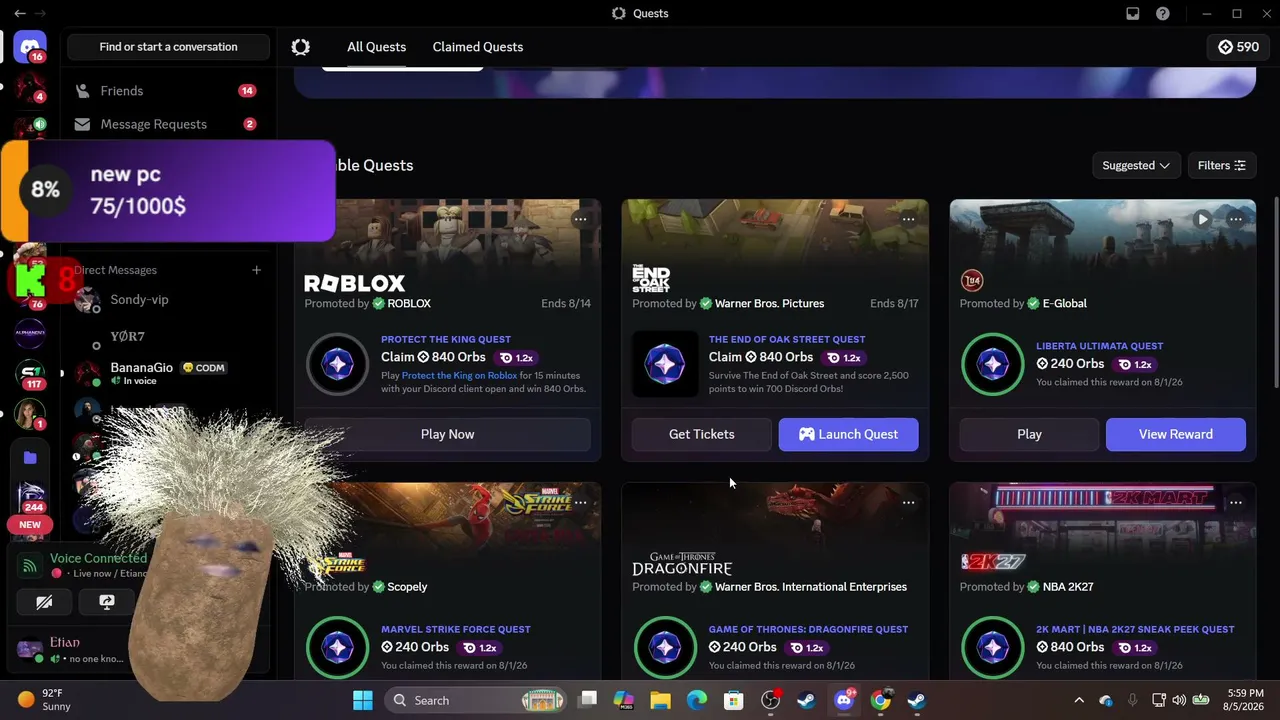The height and width of the screenshot is (720, 1280).
Task: Open more options on End of Oak Street card
Action: pos(908,219)
